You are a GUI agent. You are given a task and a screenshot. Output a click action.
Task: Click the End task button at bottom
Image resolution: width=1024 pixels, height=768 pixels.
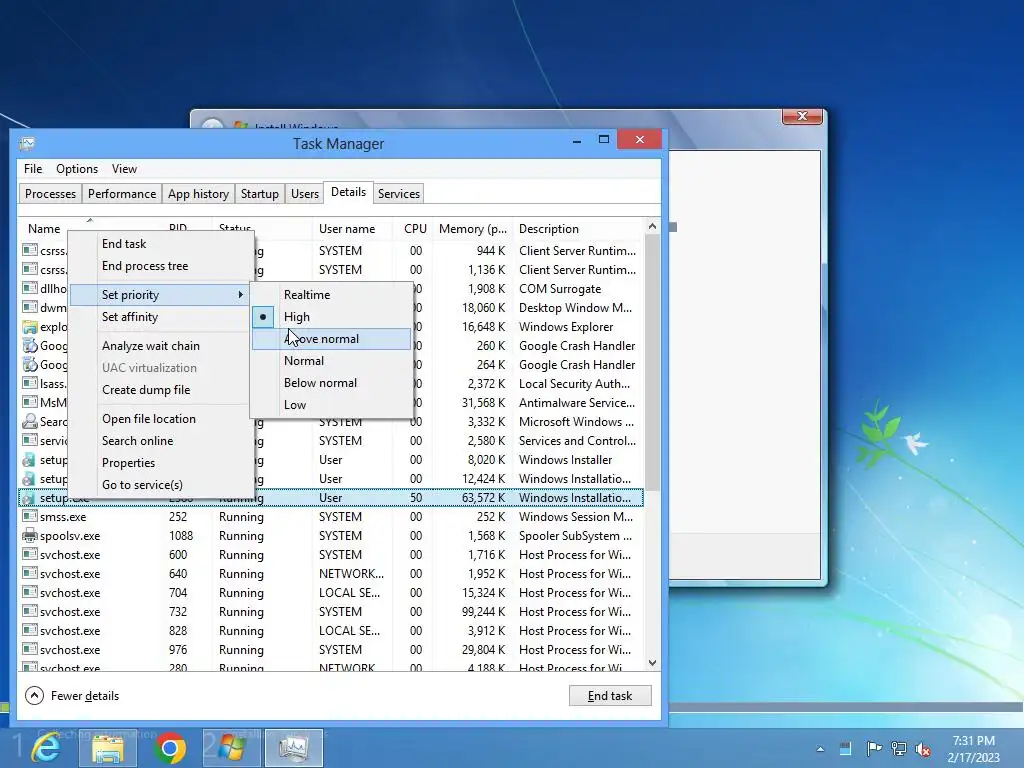tap(610, 696)
